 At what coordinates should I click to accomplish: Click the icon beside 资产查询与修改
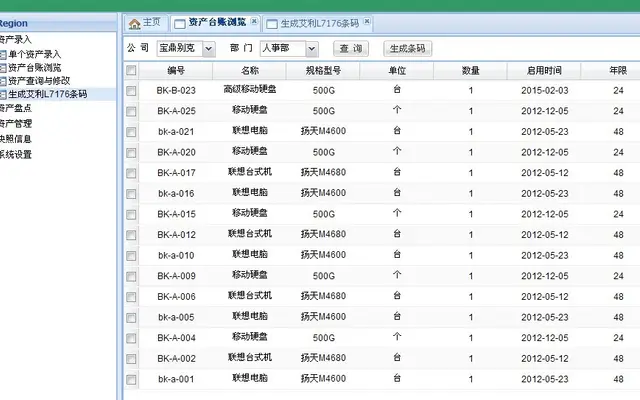(3, 81)
